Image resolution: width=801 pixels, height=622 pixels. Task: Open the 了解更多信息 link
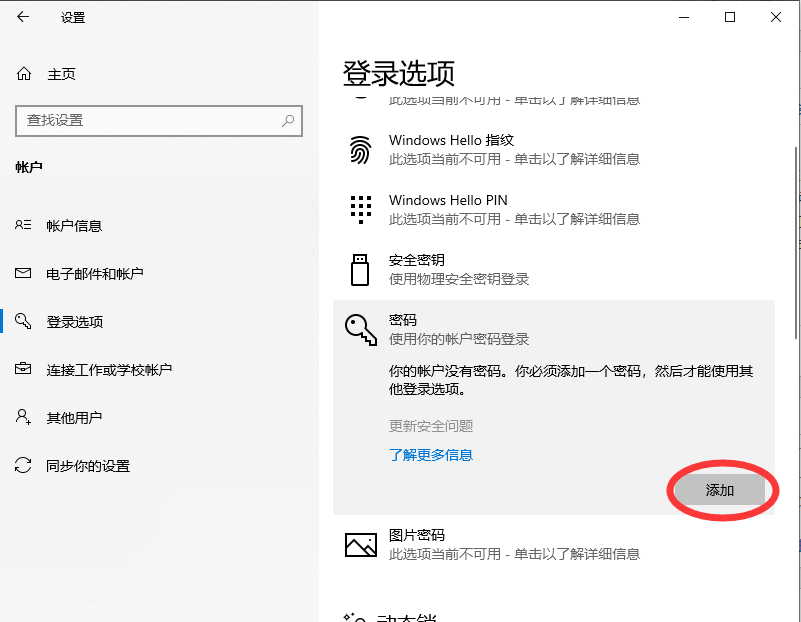click(431, 454)
